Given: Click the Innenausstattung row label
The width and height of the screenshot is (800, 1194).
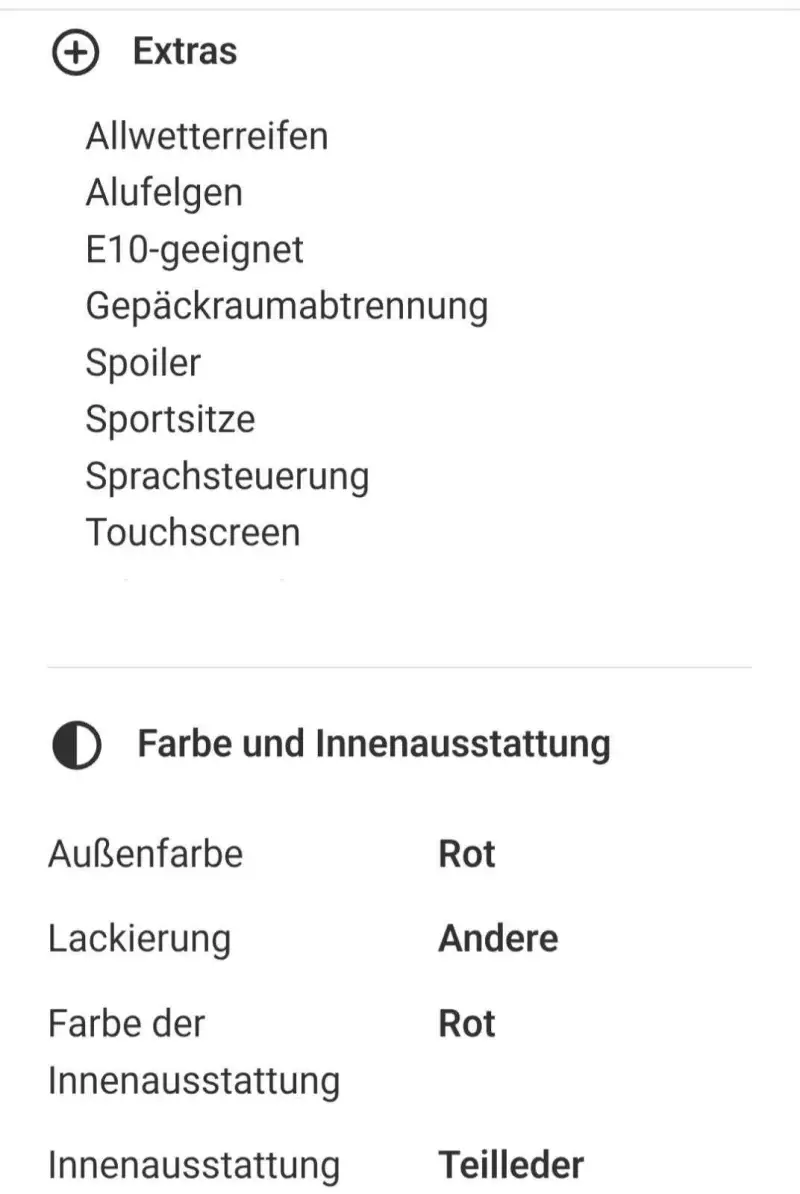Looking at the screenshot, I should pyautogui.click(x=194, y=1166).
